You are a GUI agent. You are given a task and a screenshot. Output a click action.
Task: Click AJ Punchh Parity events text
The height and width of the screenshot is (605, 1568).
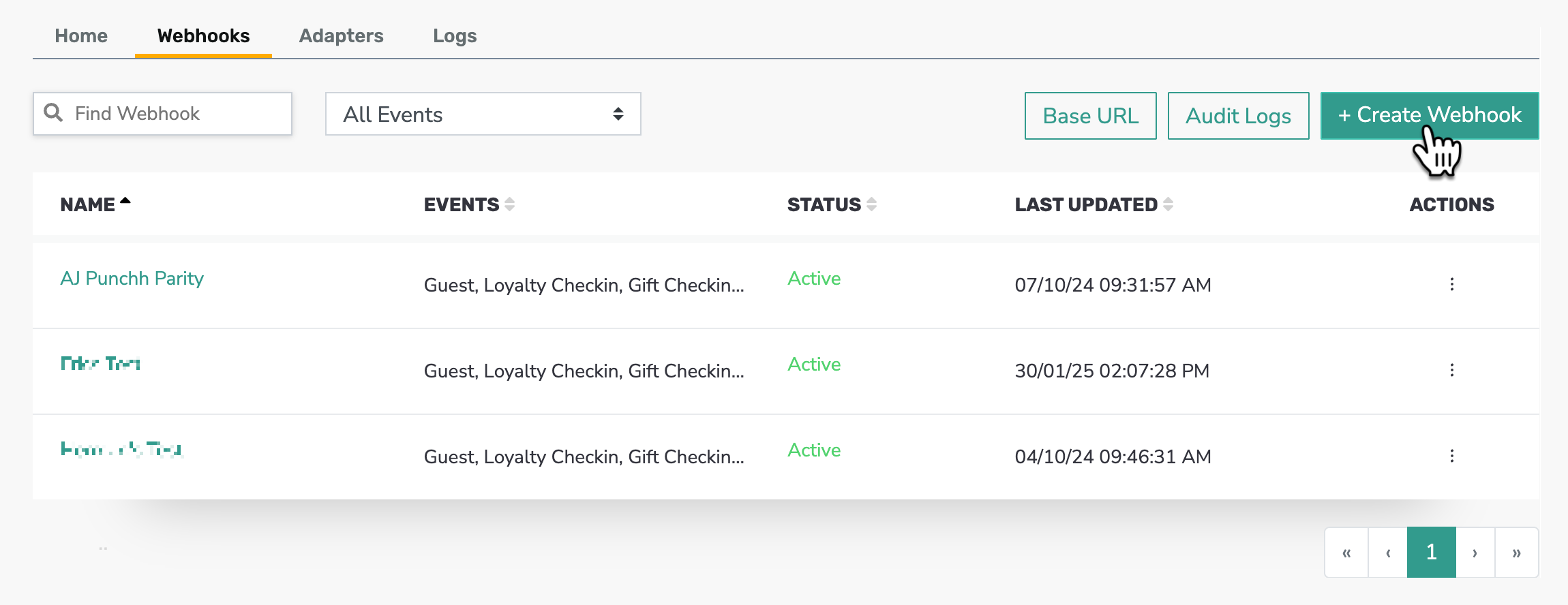tap(584, 285)
